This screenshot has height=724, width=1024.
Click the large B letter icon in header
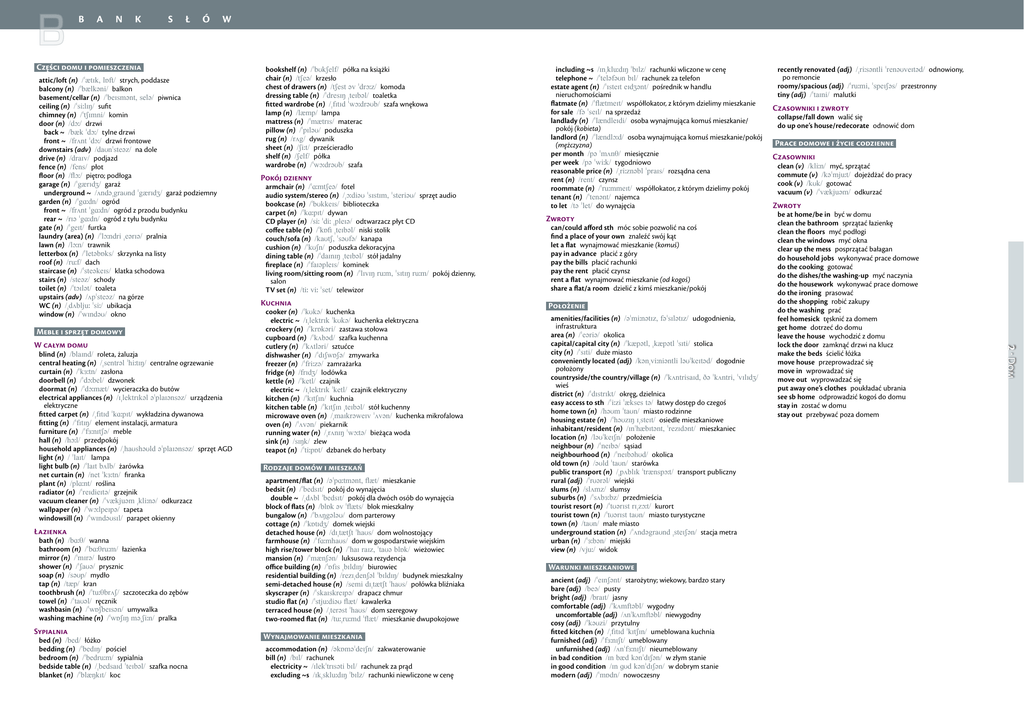49,29
